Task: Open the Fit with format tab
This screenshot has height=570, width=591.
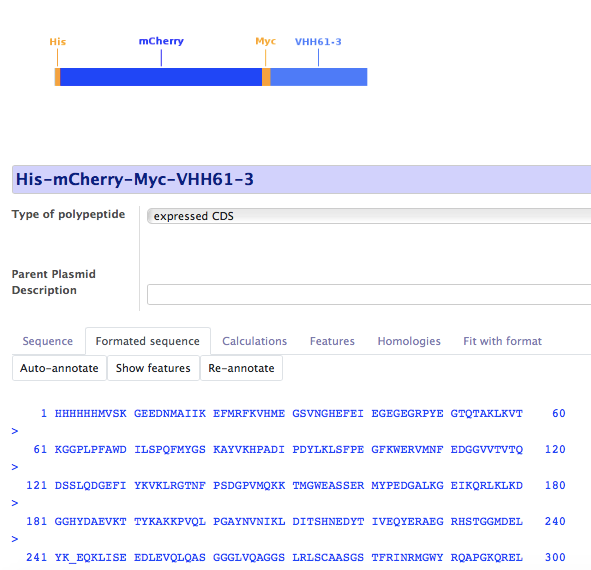Action: pos(502,341)
